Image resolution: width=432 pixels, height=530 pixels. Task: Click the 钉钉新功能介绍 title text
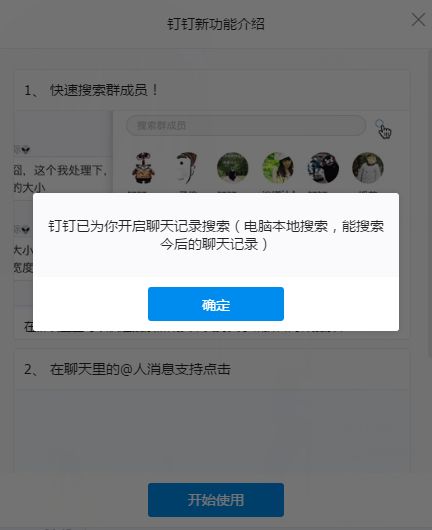pos(216,24)
